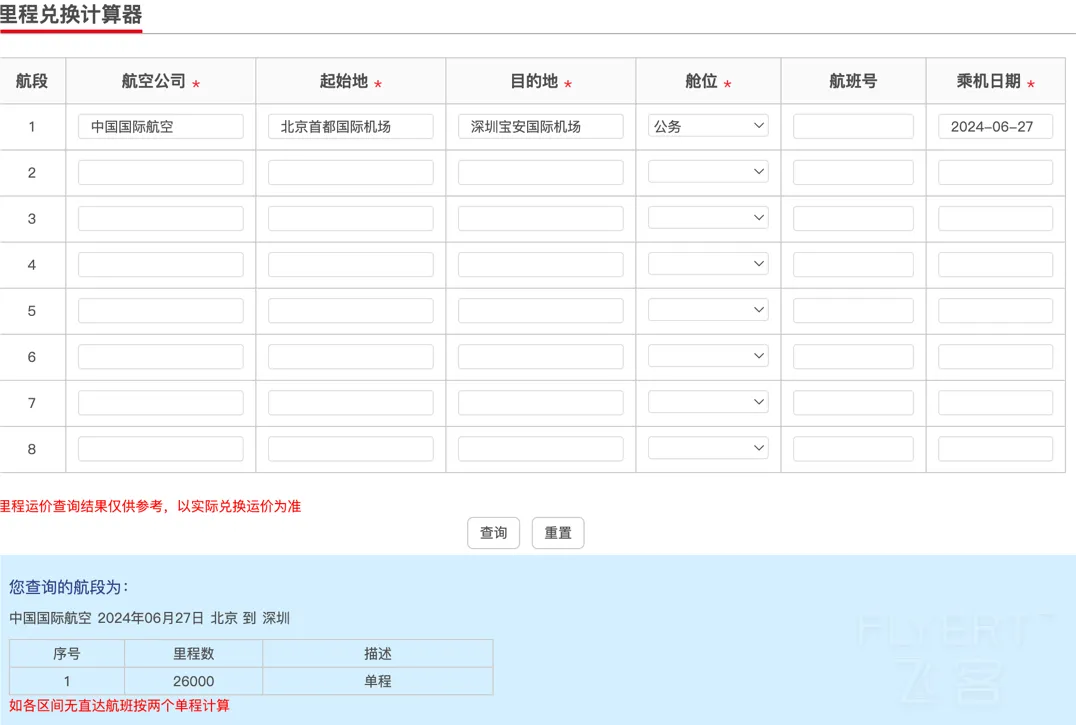This screenshot has height=725, width=1076.
Task: Click the flight number input in row 8
Action: (853, 448)
